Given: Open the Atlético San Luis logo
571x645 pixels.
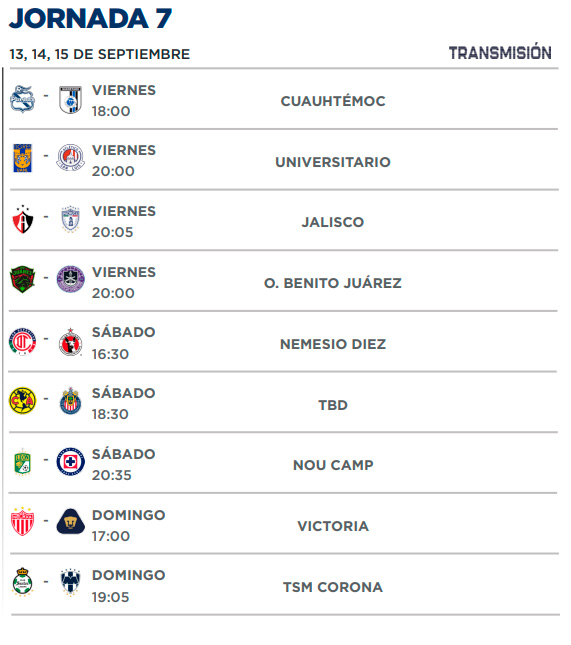Looking at the screenshot, I should click(70, 158).
